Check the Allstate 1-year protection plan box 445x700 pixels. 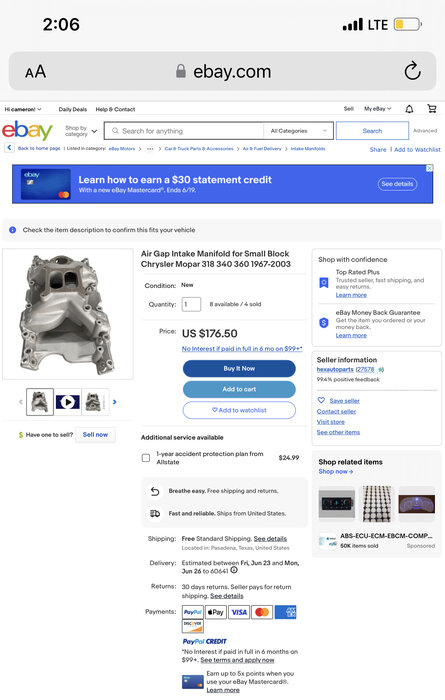146,458
